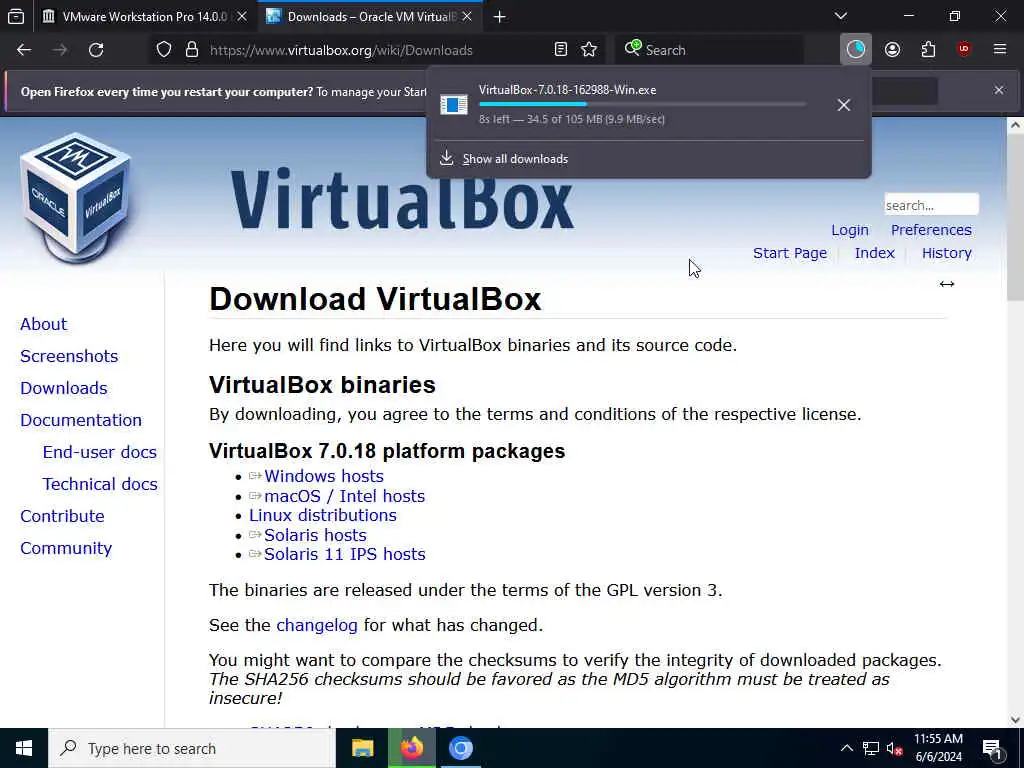Open Firefox account icon

(892, 50)
